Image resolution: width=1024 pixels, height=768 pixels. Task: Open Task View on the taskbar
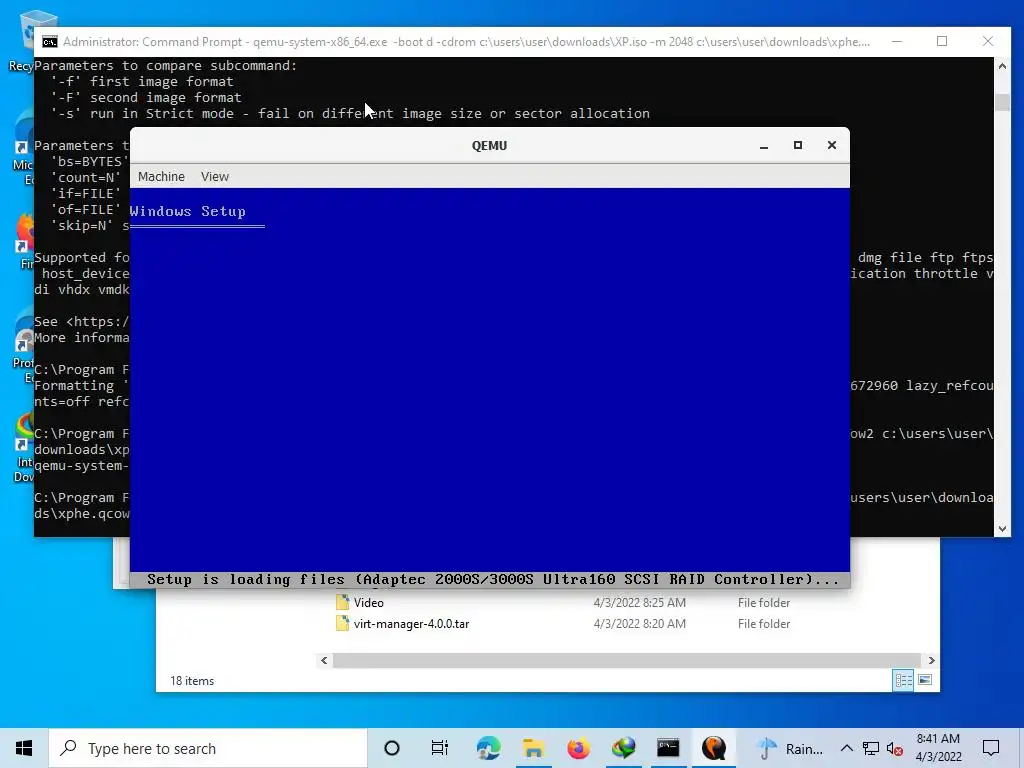click(x=440, y=748)
